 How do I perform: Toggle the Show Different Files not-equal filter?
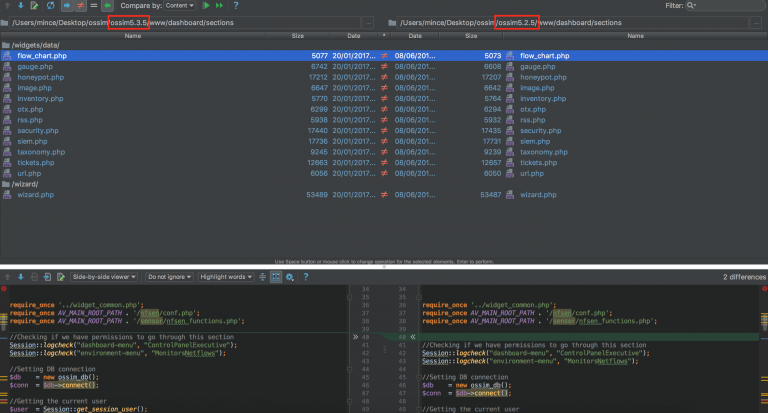click(x=79, y=6)
